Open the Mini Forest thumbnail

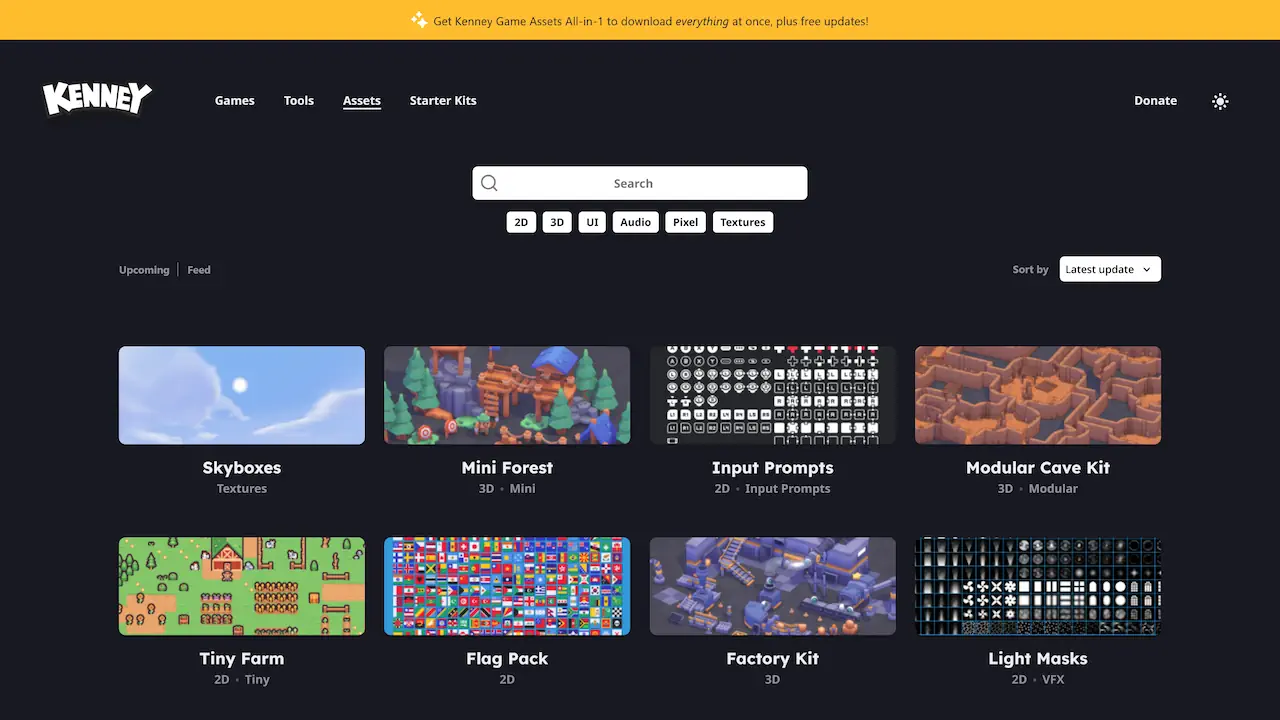click(507, 395)
